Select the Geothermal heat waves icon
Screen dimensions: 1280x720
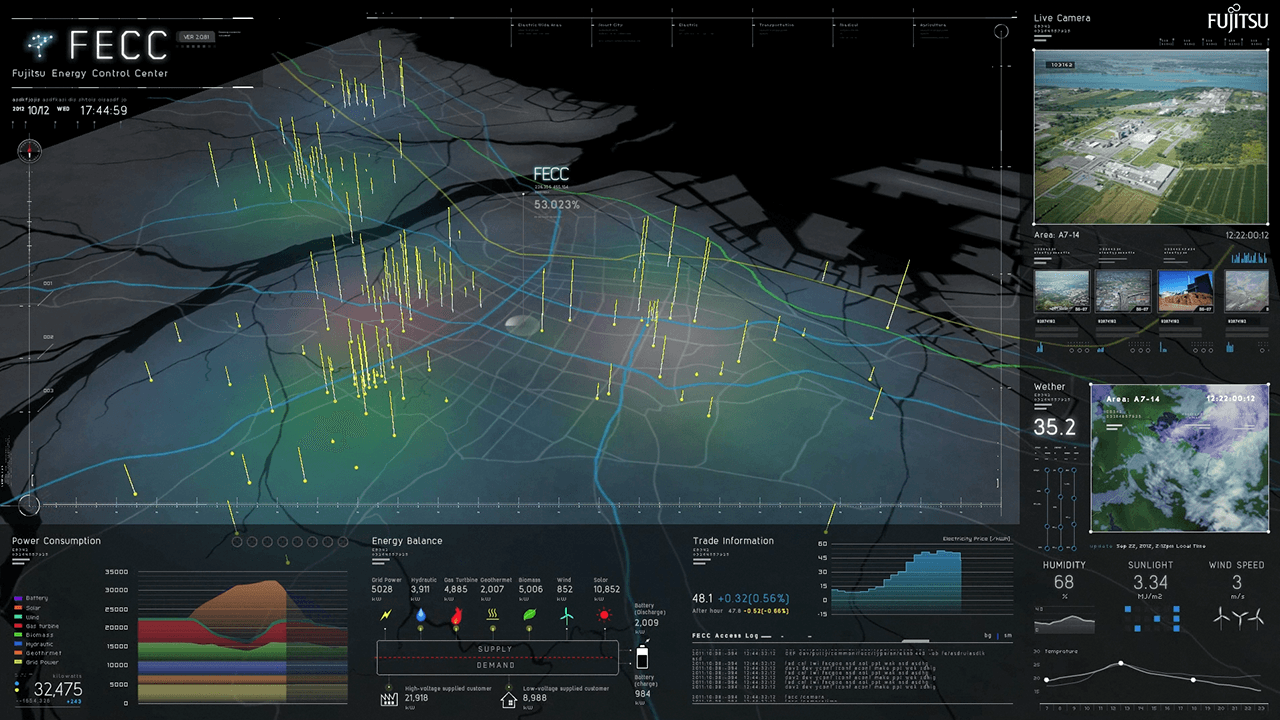point(493,615)
